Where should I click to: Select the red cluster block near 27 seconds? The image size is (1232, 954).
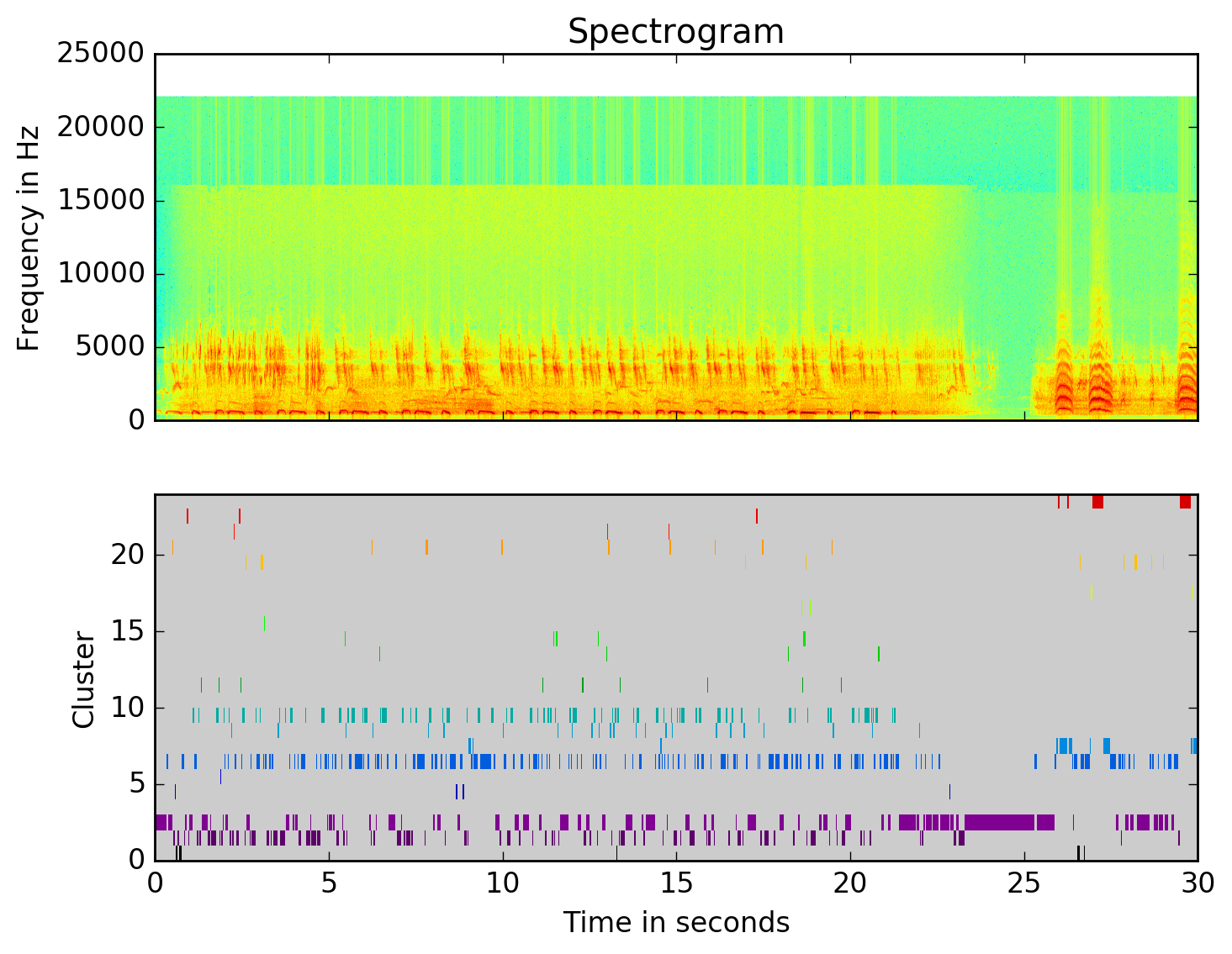pos(1097,502)
